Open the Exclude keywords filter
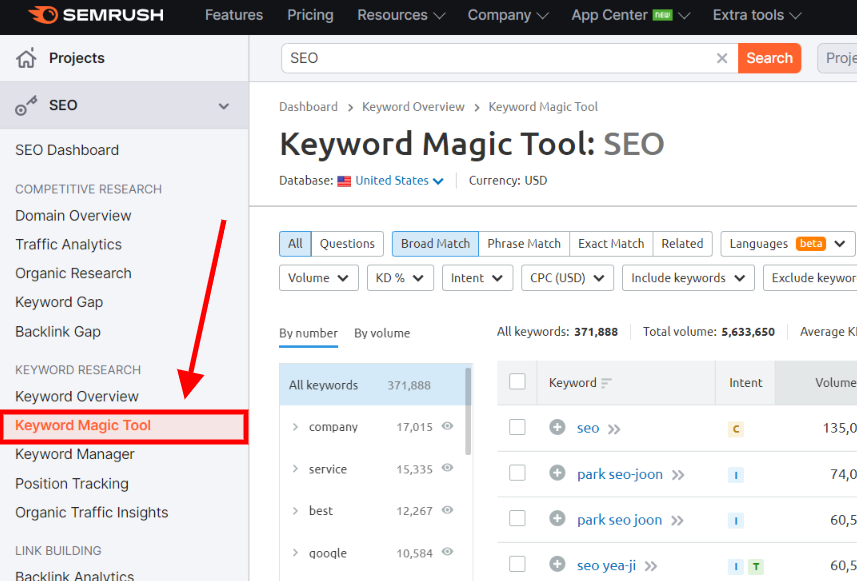857x581 pixels. (810, 278)
